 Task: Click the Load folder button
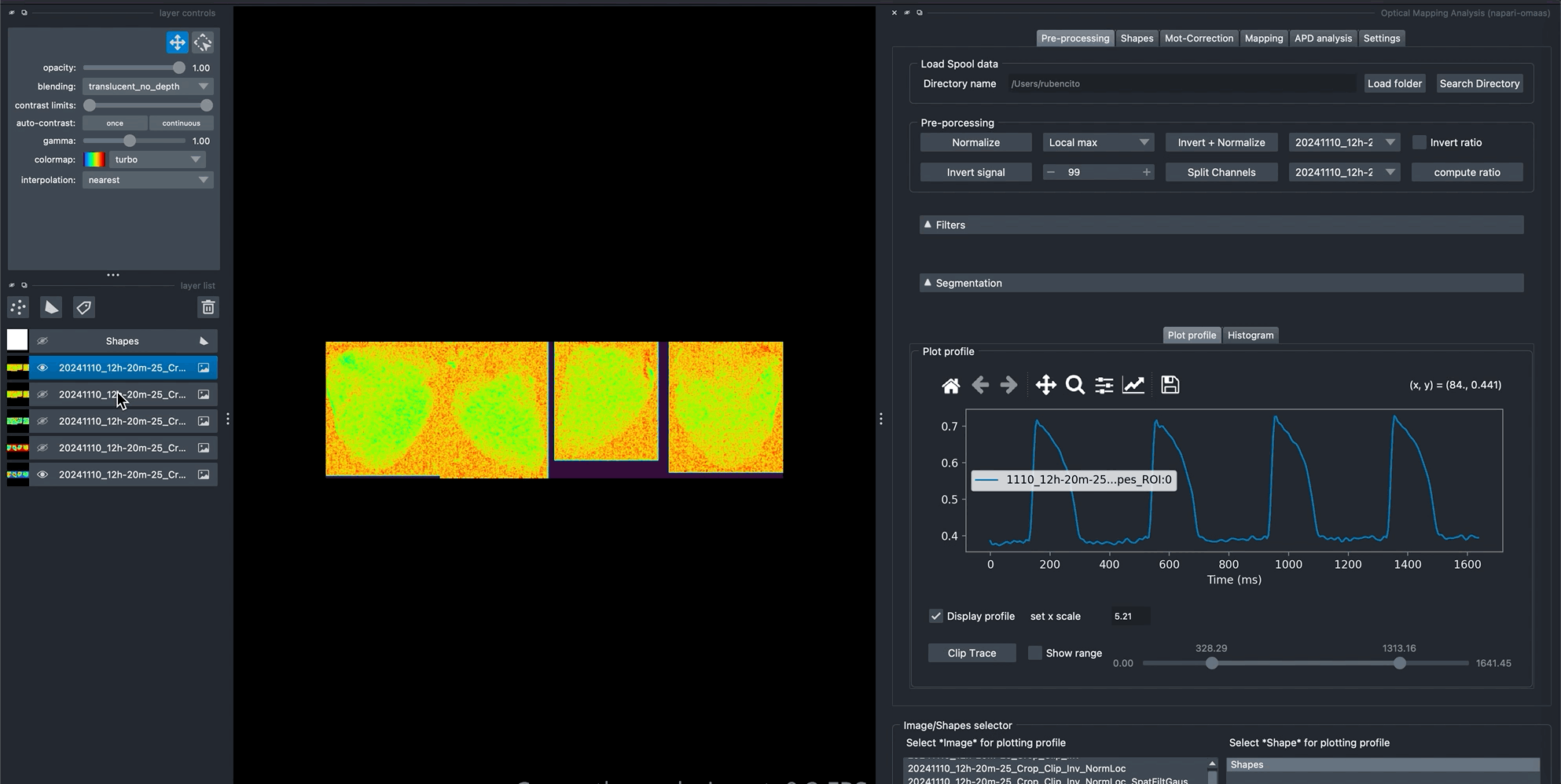tap(1394, 83)
